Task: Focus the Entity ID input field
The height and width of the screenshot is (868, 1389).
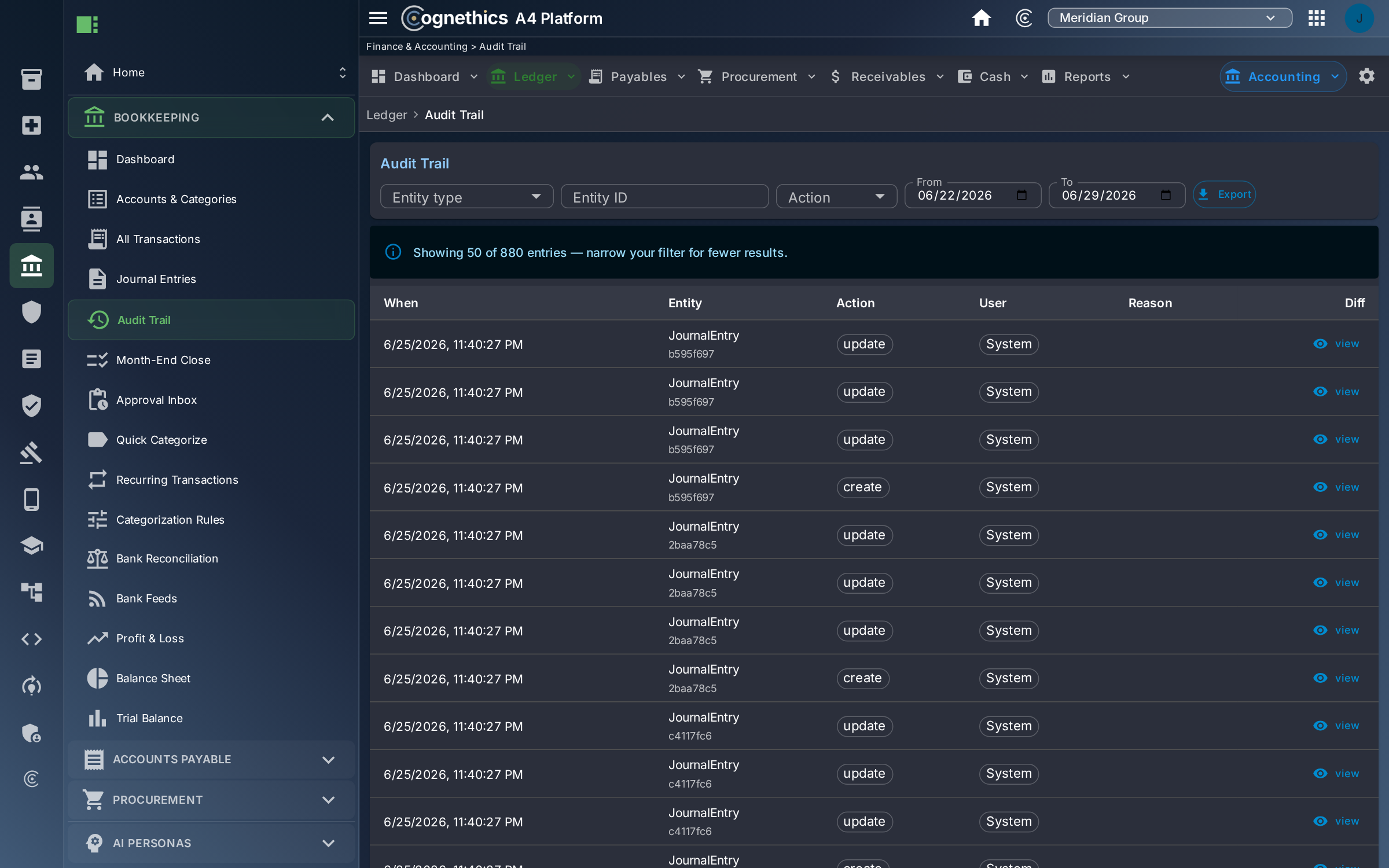Action: click(664, 197)
